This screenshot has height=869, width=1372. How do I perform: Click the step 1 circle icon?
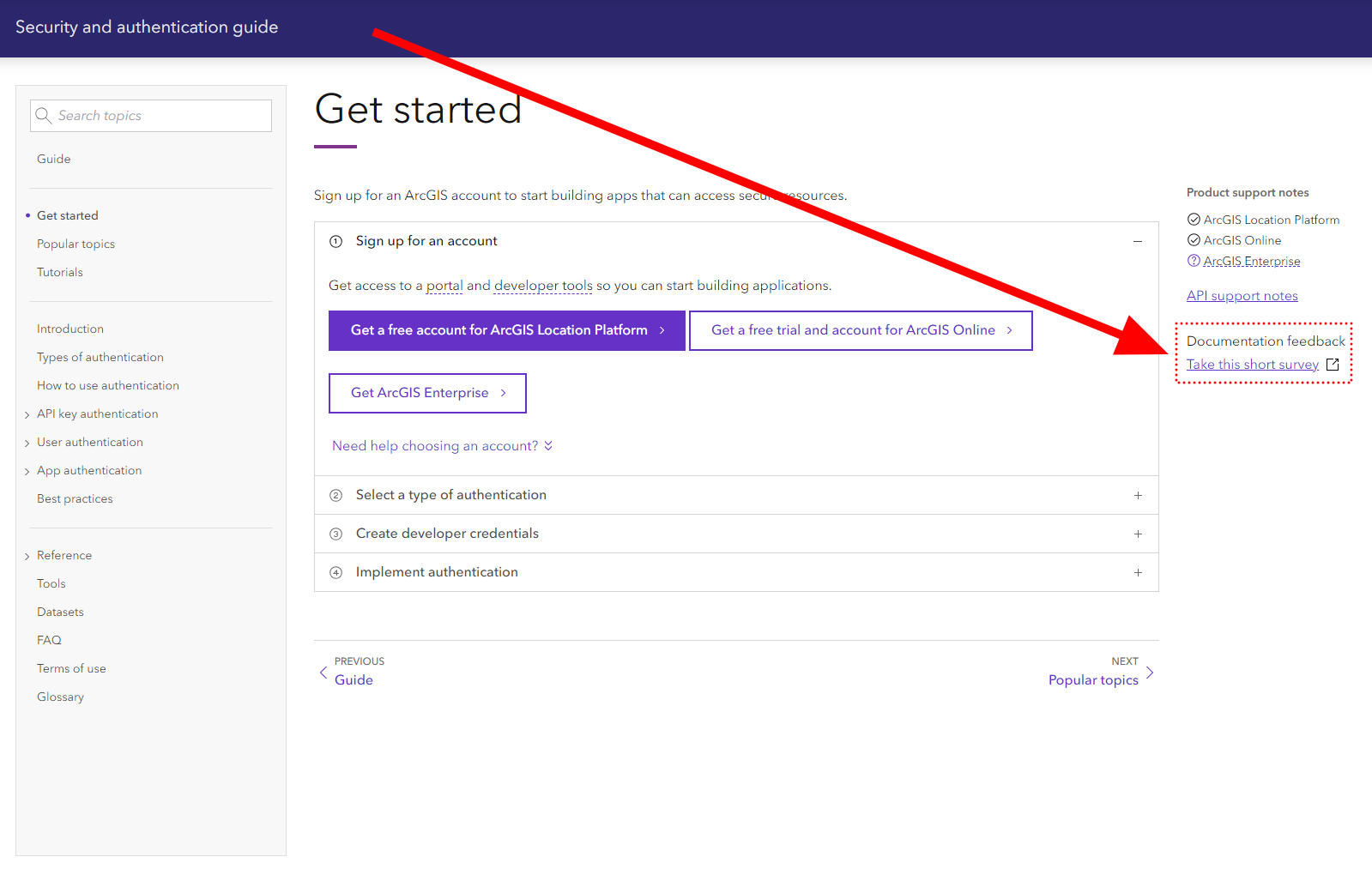click(336, 242)
